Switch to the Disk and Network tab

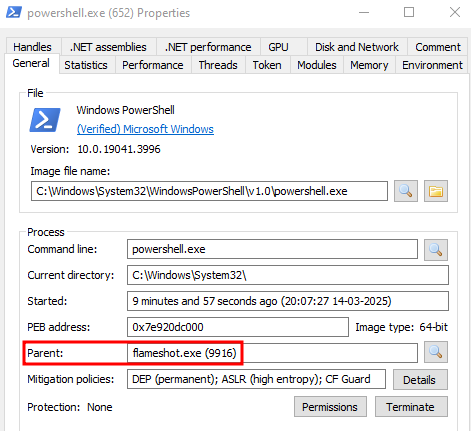click(x=357, y=47)
